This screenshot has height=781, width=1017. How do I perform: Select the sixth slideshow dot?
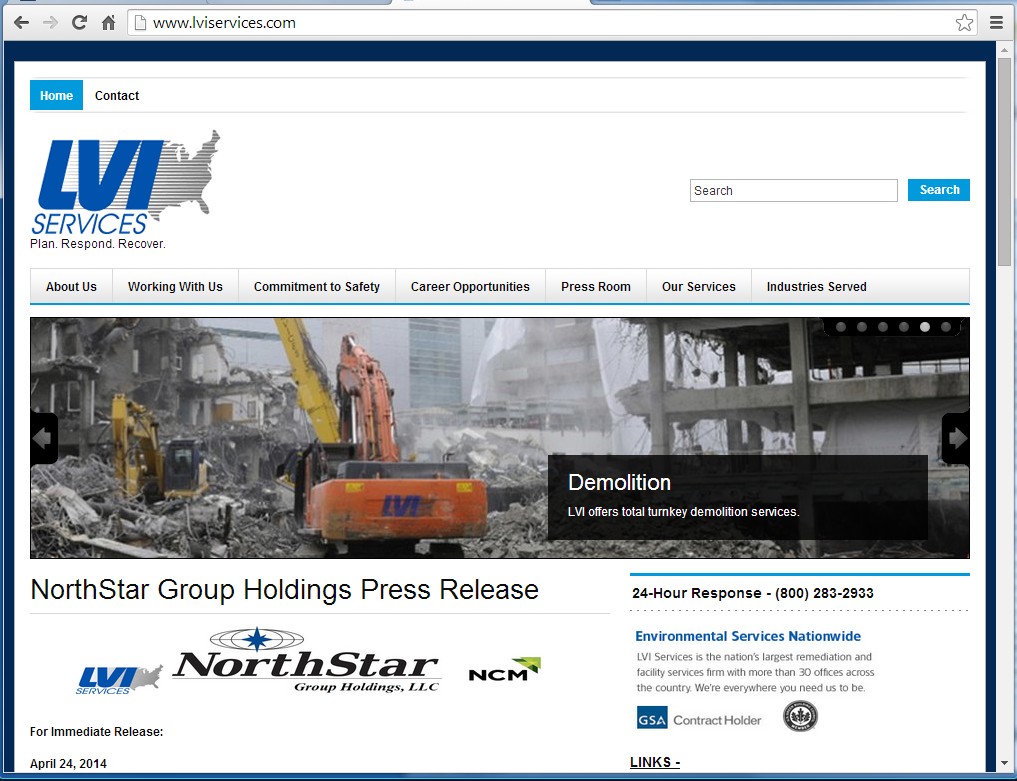946,327
